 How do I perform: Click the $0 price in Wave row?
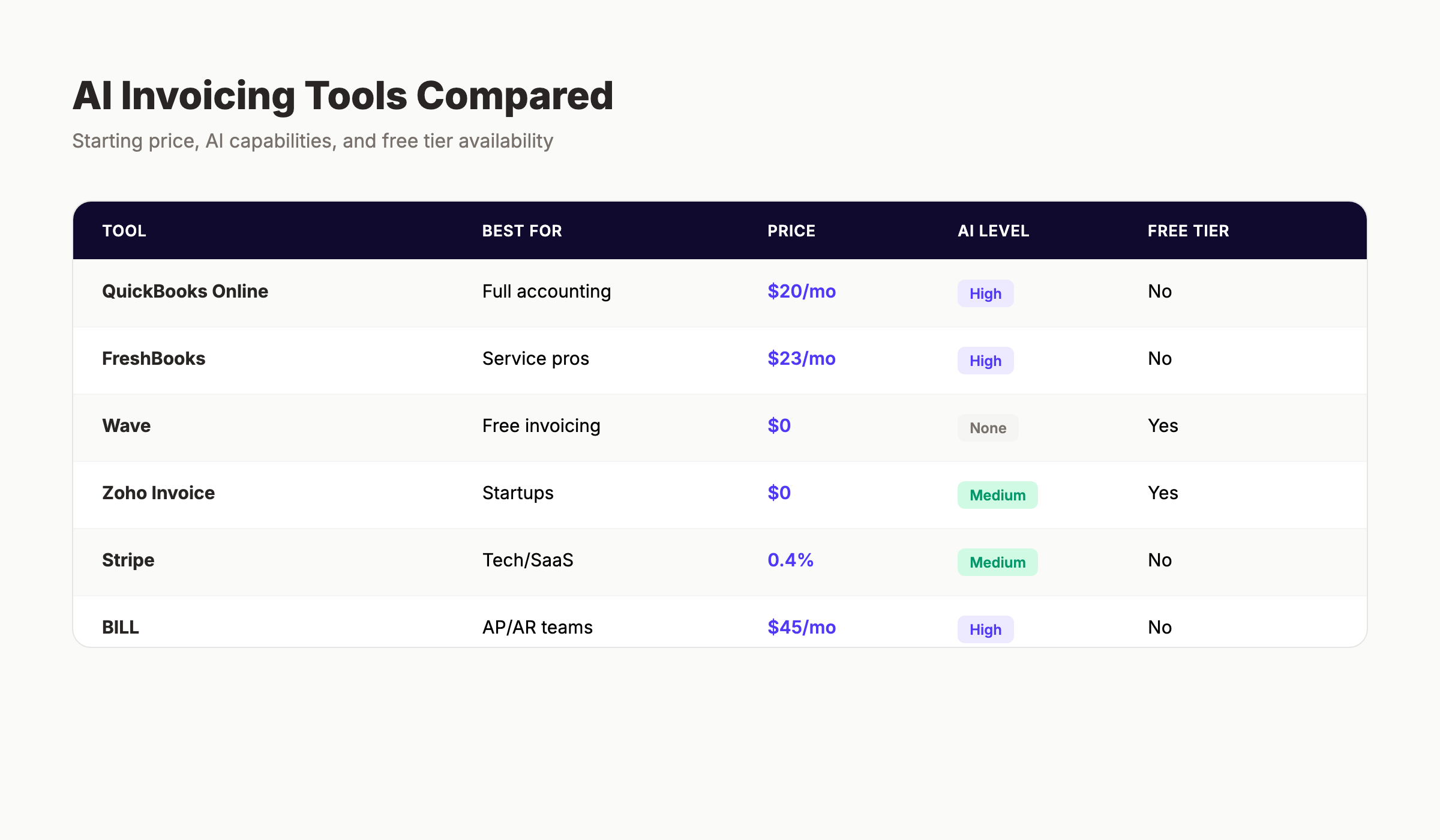[x=779, y=426]
